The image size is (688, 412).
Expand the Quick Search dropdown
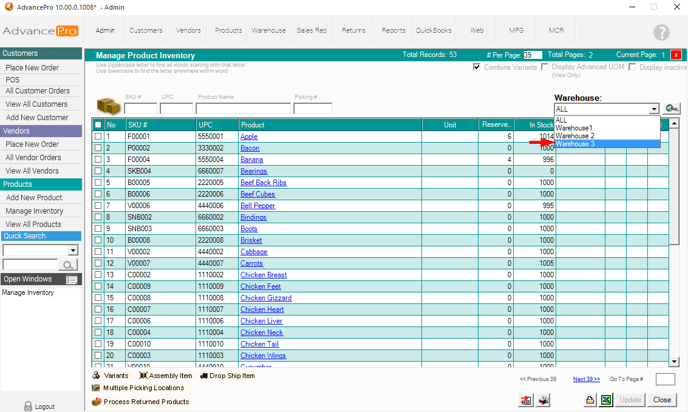pos(73,251)
